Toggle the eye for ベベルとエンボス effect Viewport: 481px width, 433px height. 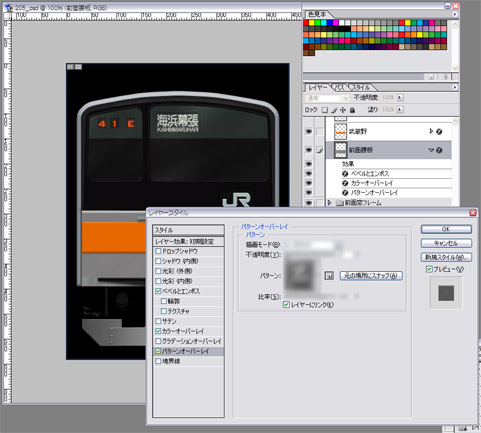tap(309, 174)
